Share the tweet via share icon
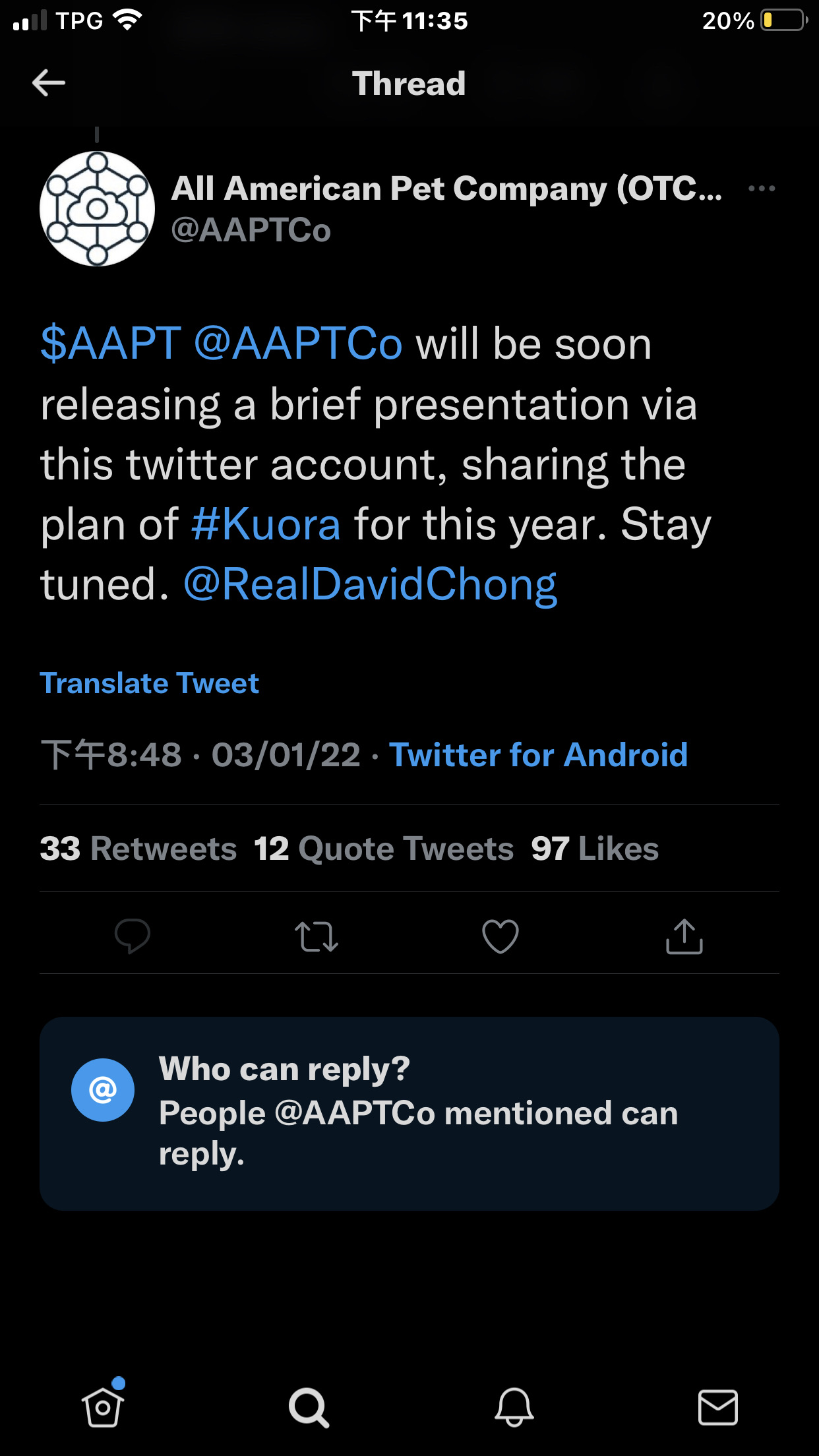 [x=684, y=936]
